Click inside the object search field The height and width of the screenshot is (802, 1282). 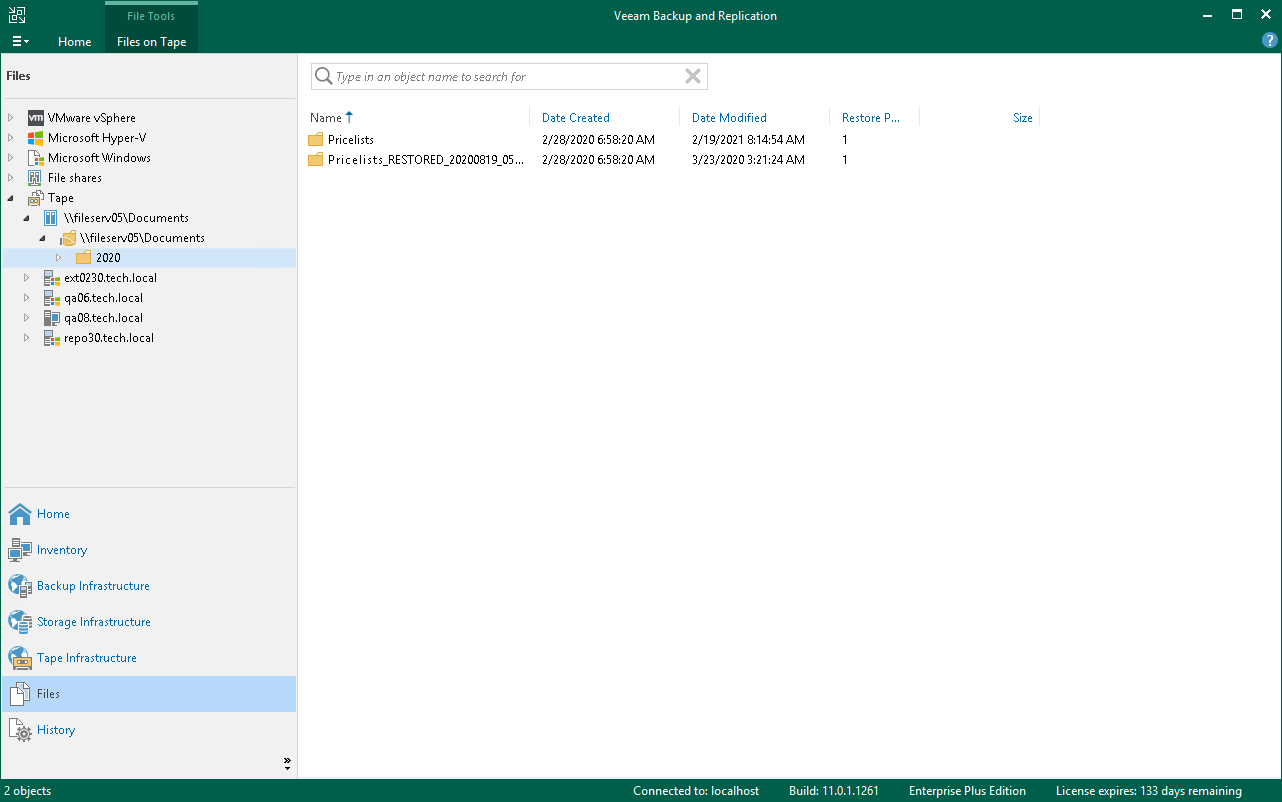[500, 76]
